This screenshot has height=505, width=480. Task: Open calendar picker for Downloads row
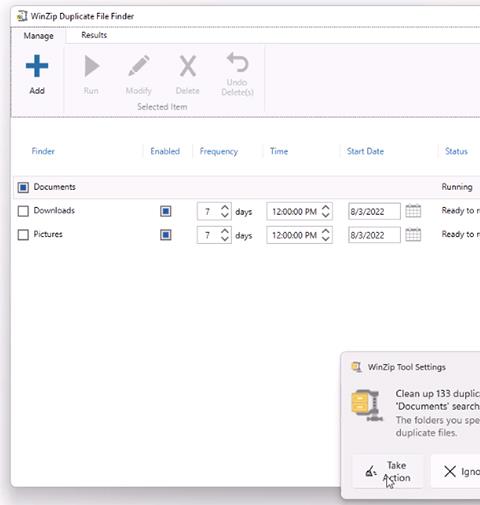coord(413,211)
